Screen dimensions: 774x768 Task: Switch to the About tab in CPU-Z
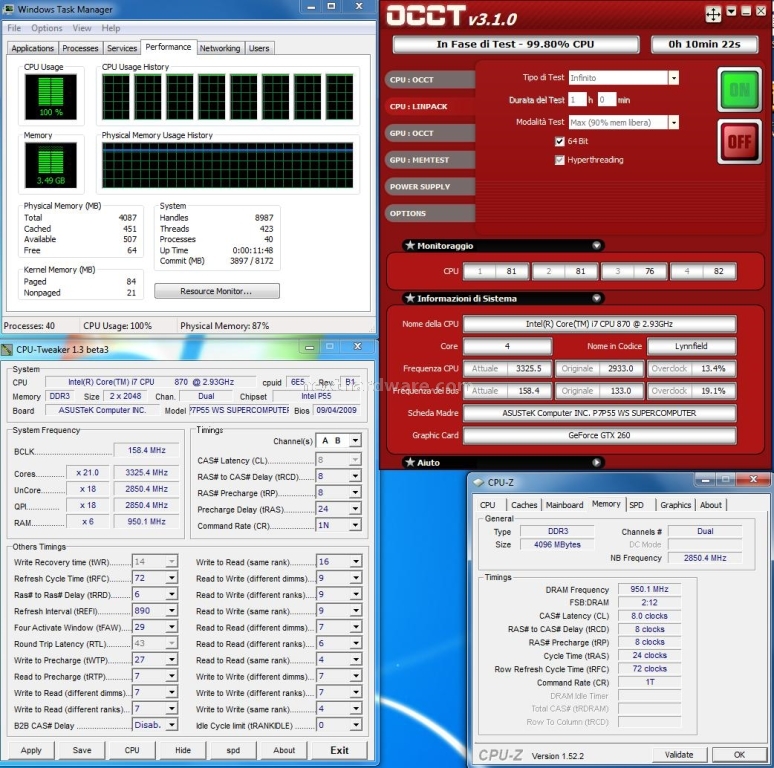tap(710, 505)
